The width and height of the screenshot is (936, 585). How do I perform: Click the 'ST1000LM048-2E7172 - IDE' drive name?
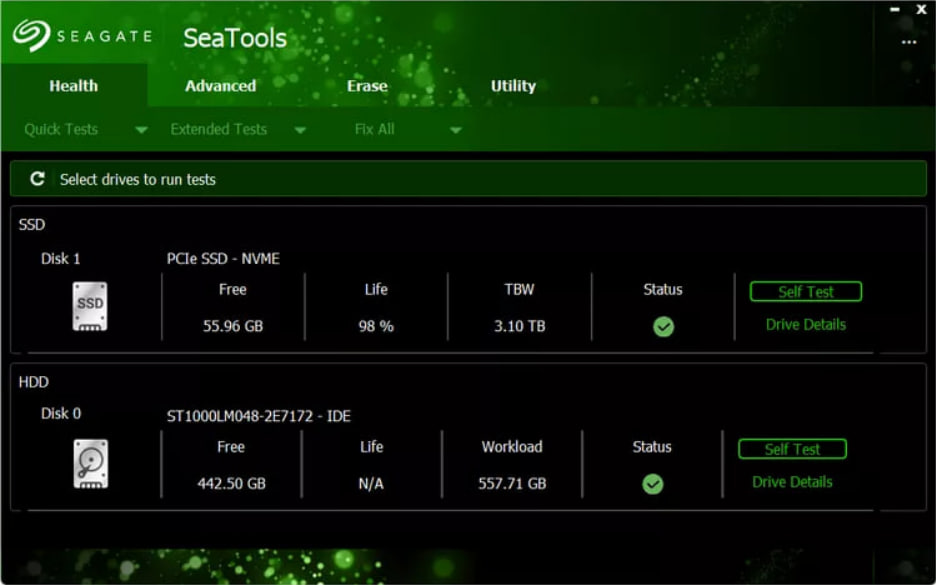click(x=258, y=416)
